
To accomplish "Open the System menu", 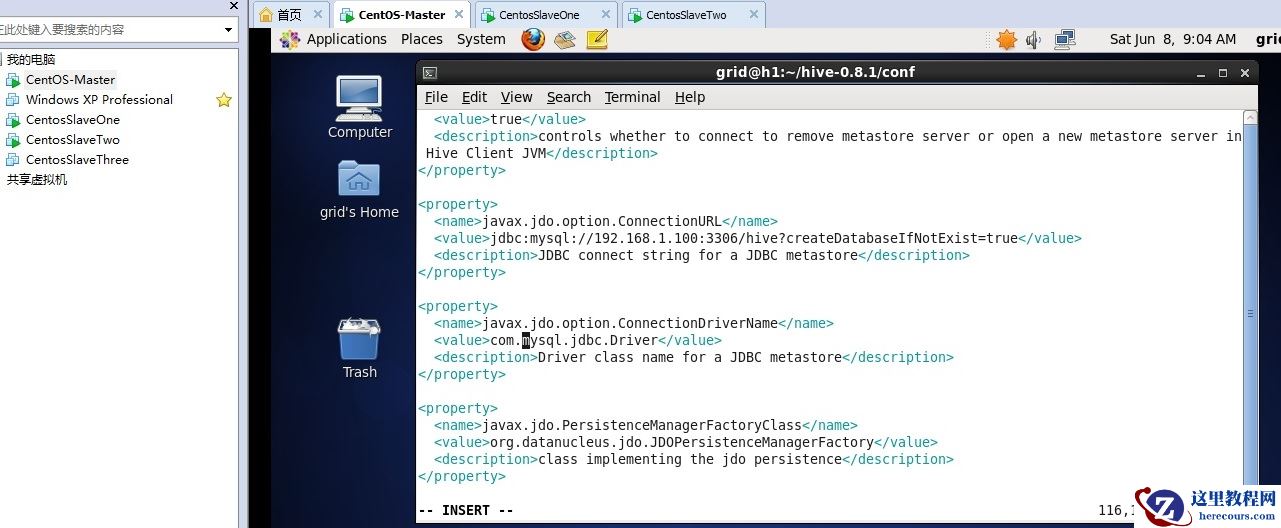I will [481, 39].
